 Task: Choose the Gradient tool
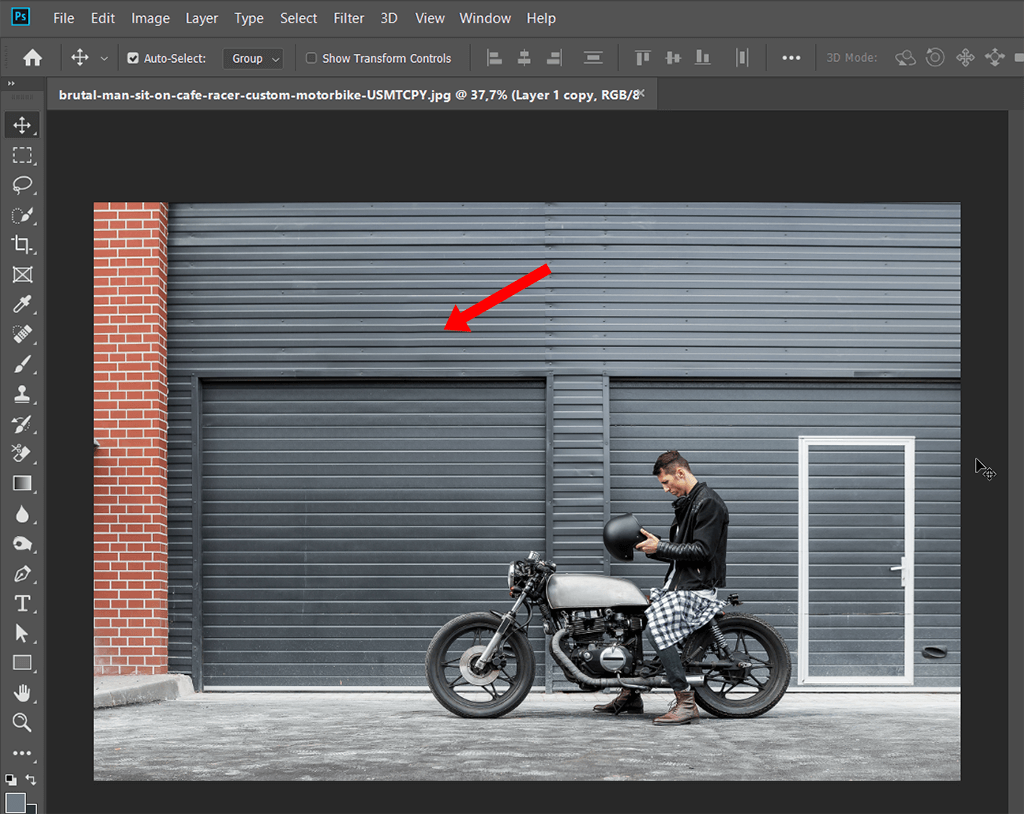click(22, 483)
